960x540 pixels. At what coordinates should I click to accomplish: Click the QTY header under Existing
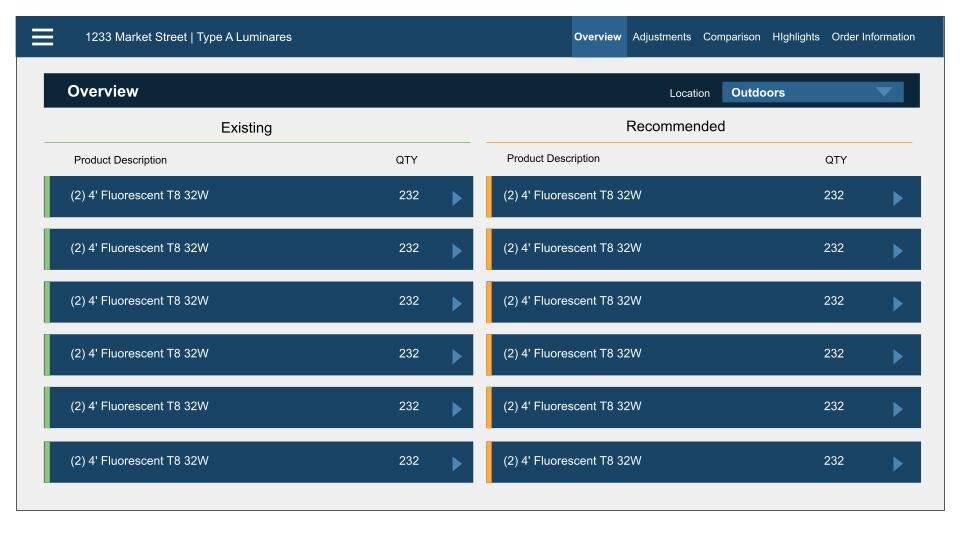click(406, 160)
